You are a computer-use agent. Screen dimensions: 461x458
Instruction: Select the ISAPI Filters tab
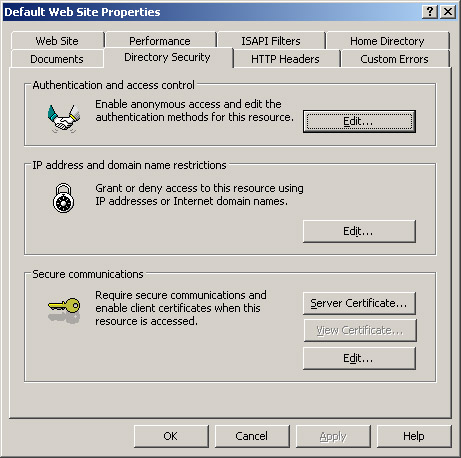point(271,41)
